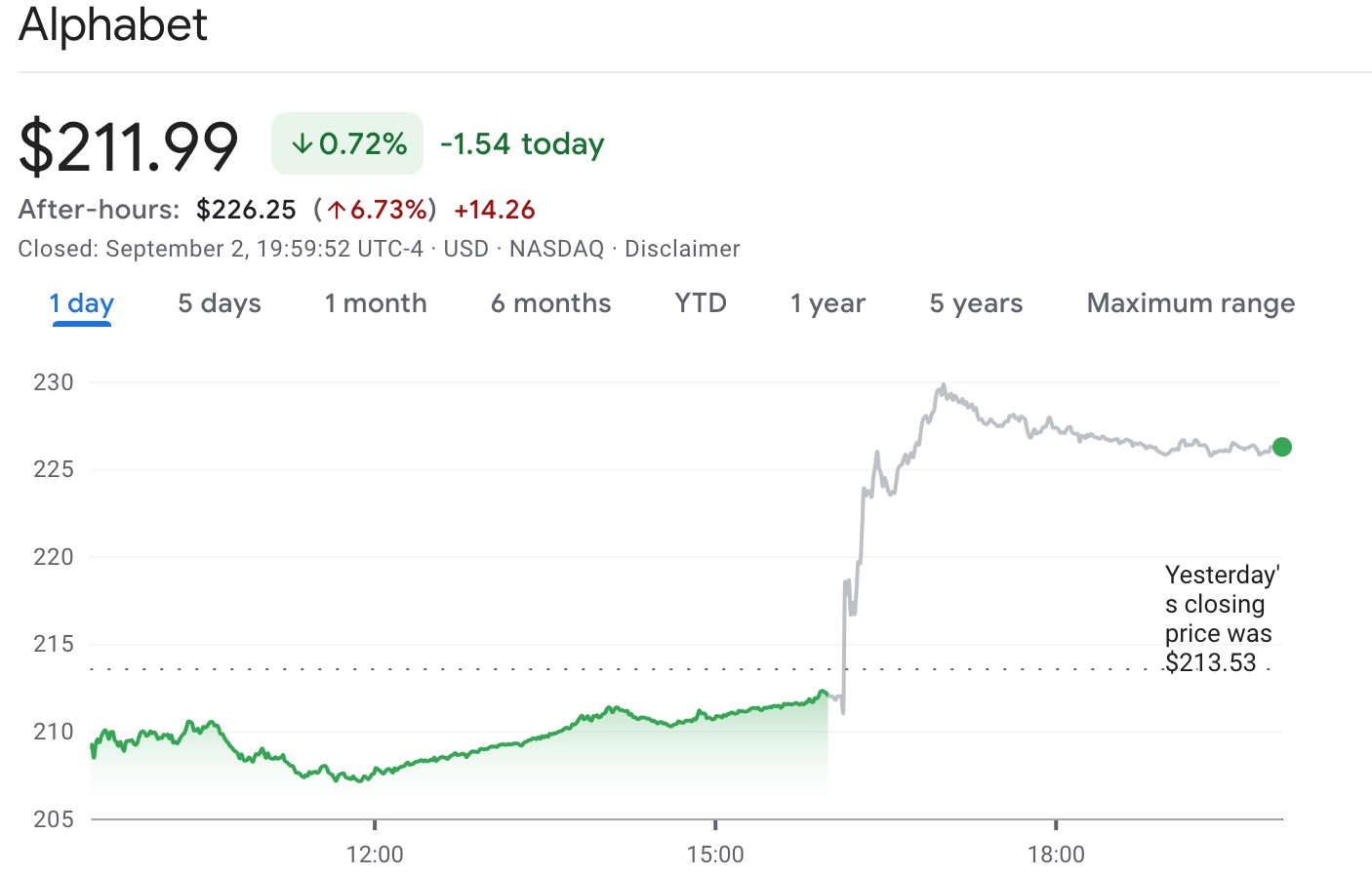Select the 6 months time range
This screenshot has width=1372, height=876.
(x=550, y=303)
